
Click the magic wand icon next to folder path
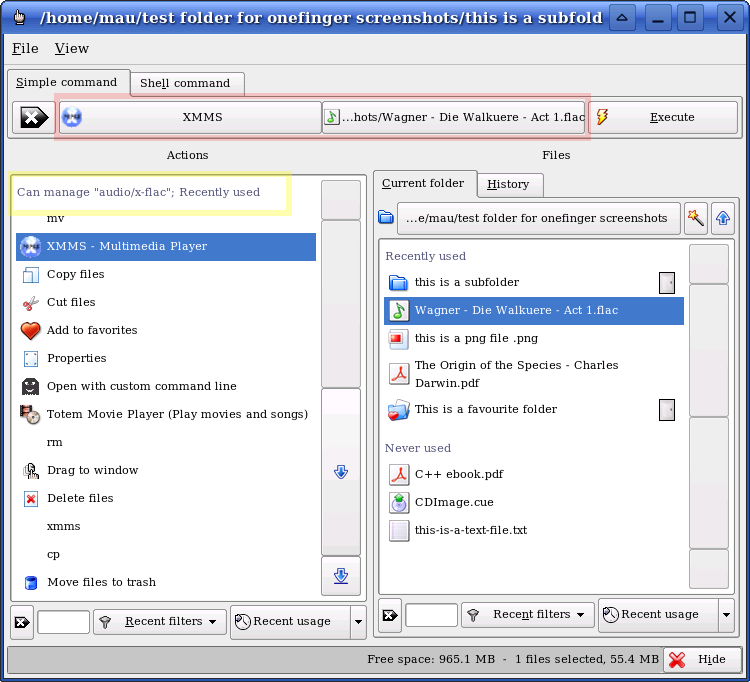[695, 218]
